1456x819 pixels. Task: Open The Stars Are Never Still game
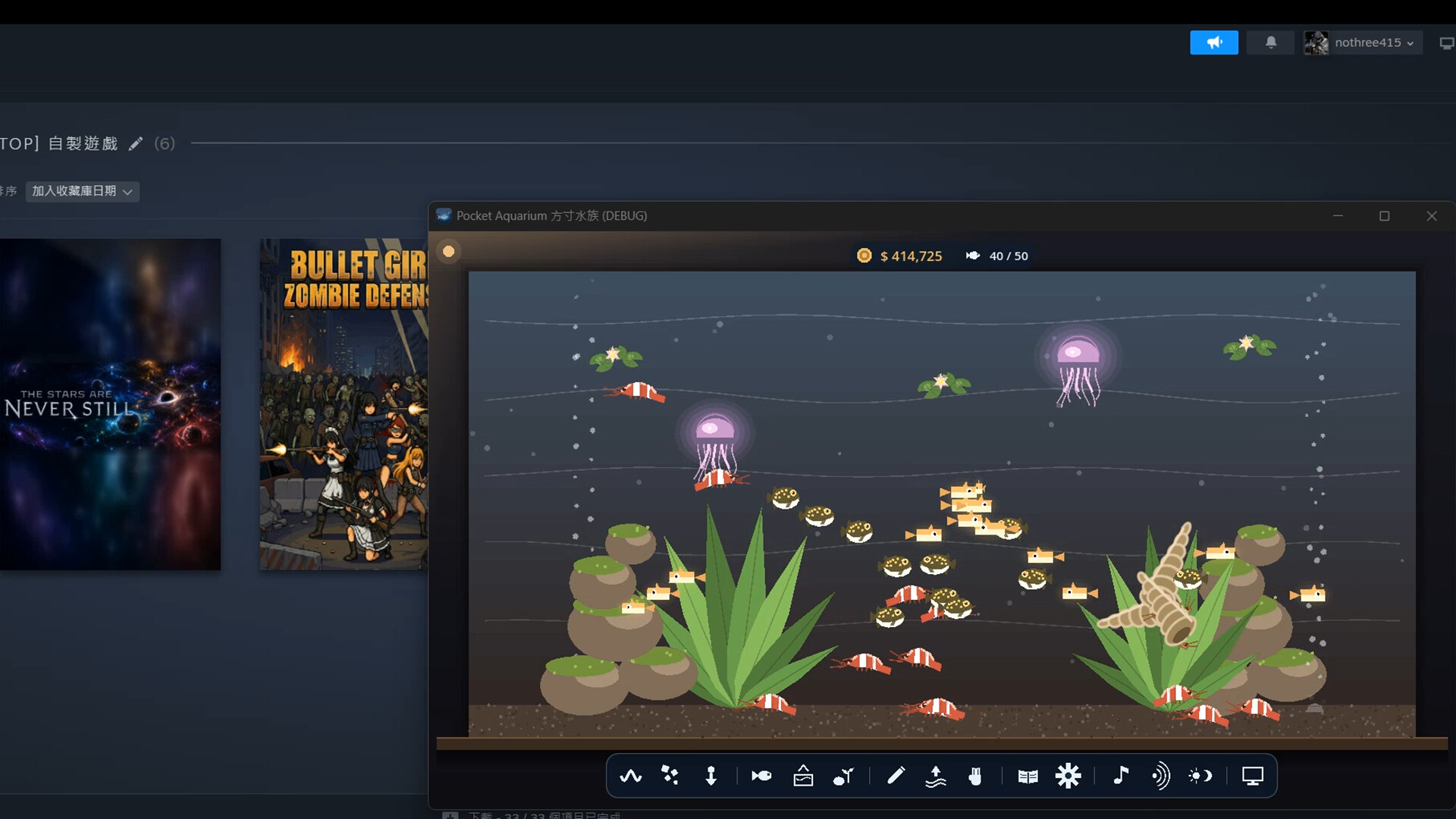[x=110, y=404]
